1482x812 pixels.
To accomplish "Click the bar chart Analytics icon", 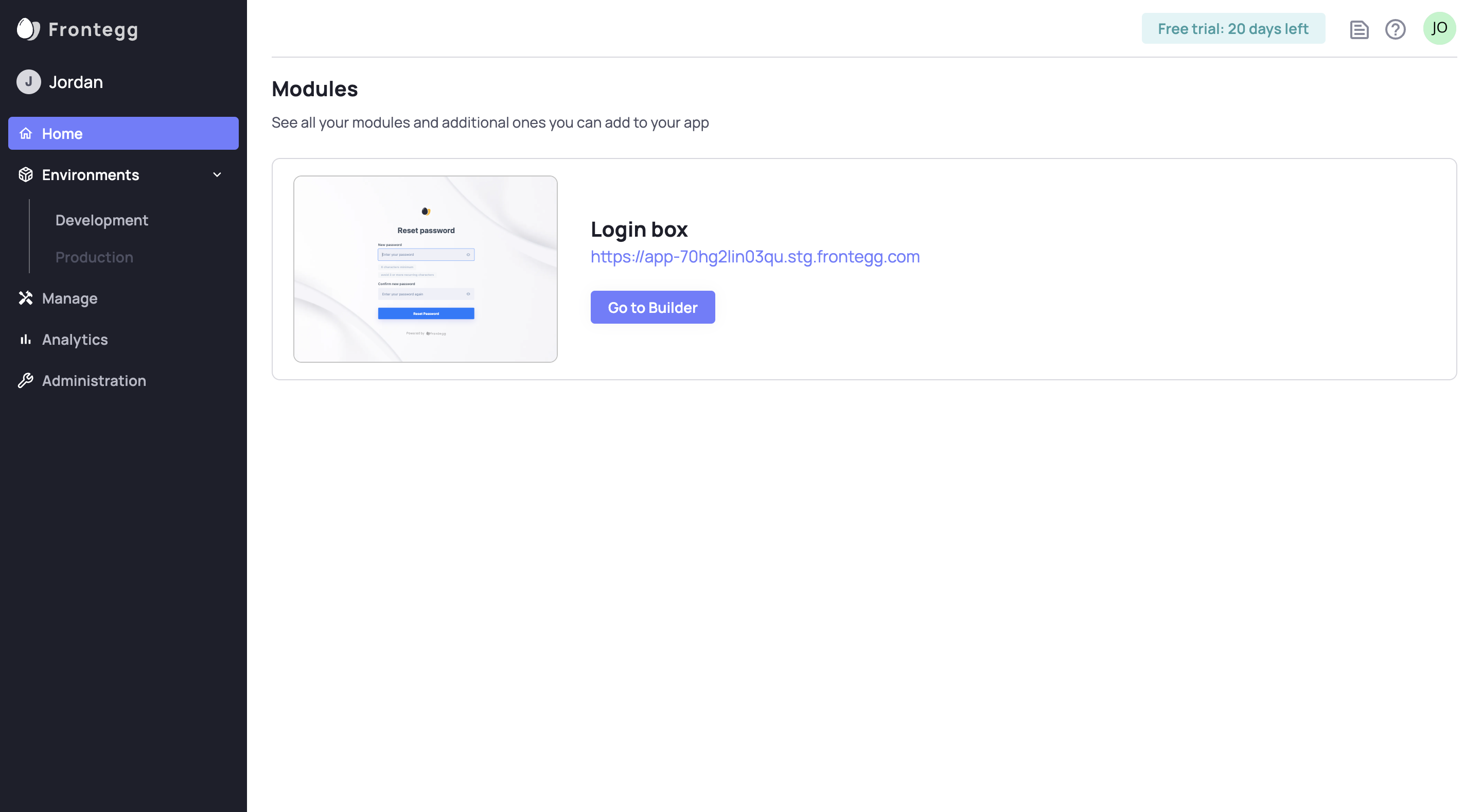I will point(26,340).
